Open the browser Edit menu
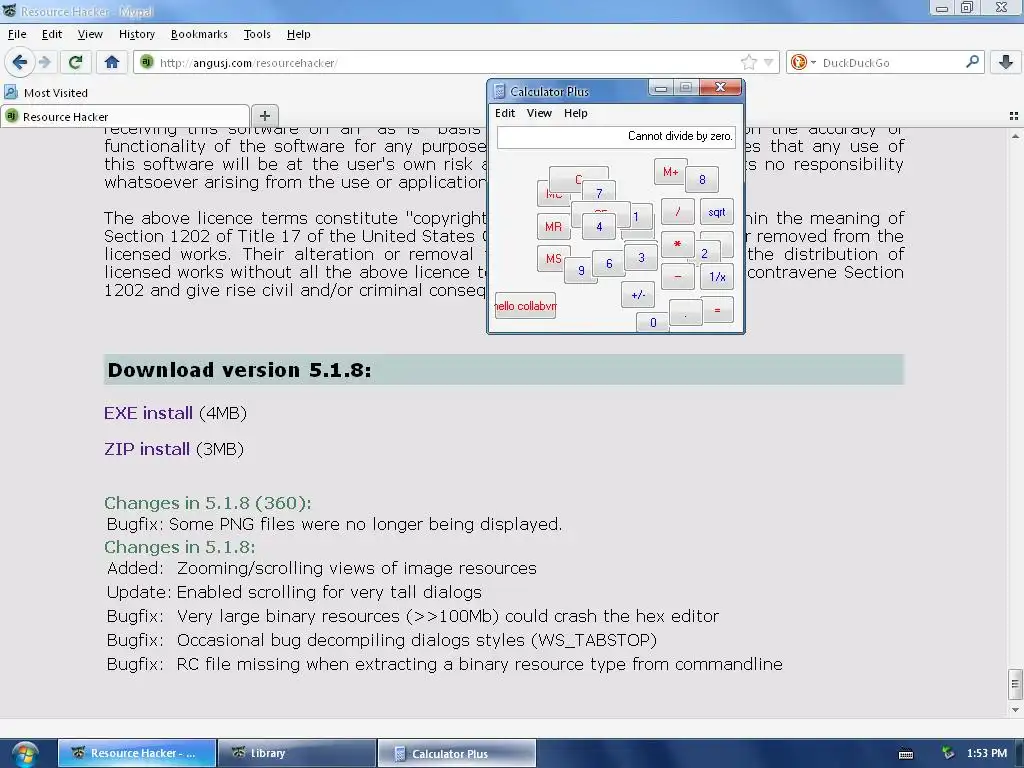1024x768 pixels. click(52, 34)
